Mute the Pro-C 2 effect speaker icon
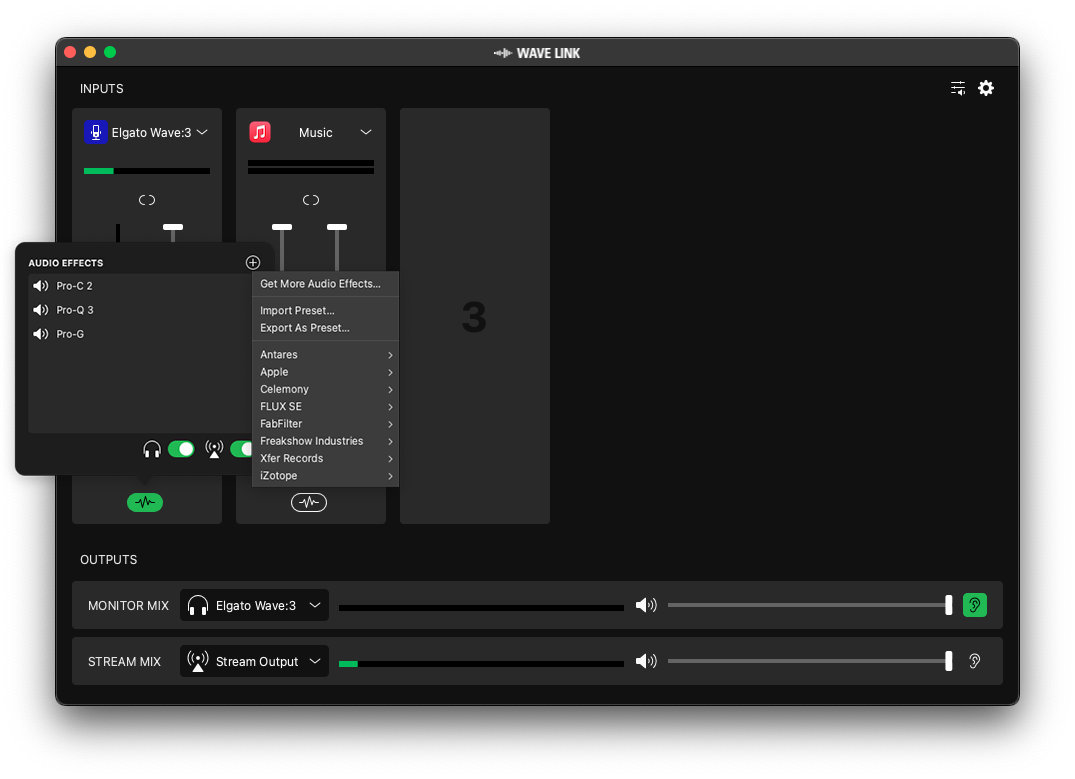This screenshot has width=1075, height=779. tap(40, 286)
